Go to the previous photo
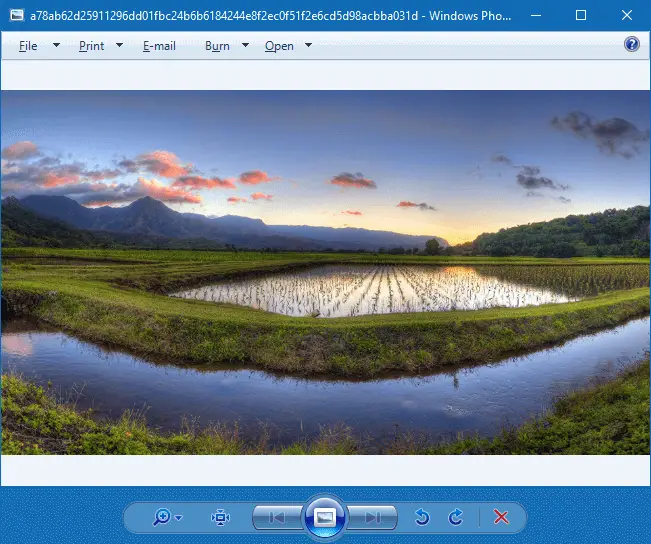This screenshot has height=544, width=651. click(x=277, y=517)
